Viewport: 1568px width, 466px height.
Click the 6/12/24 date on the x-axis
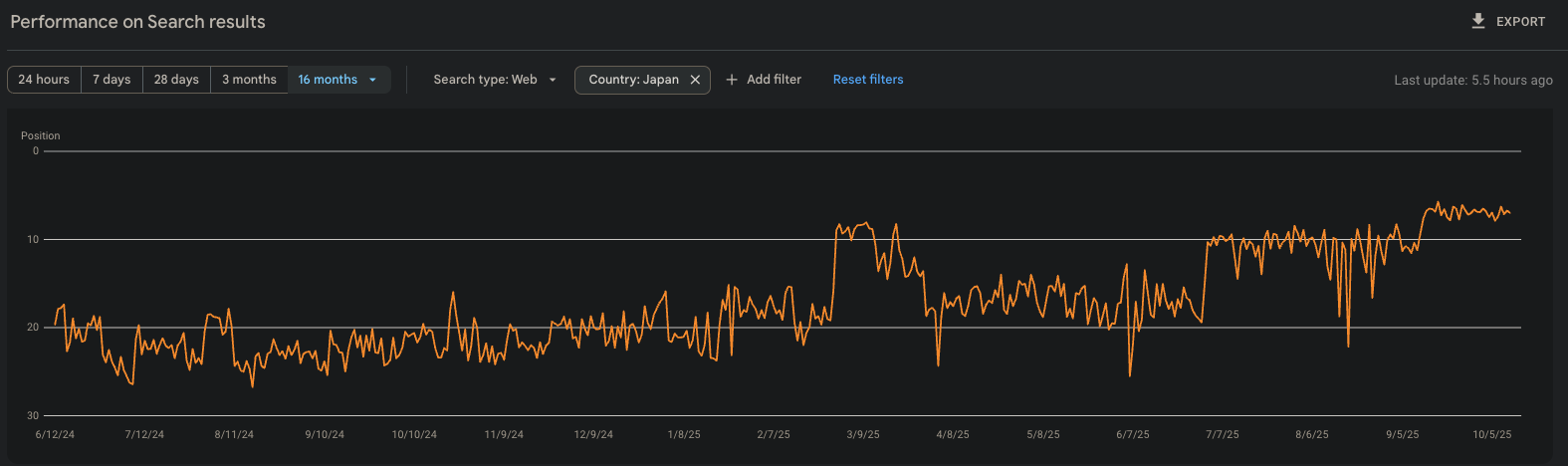pyautogui.click(x=55, y=435)
